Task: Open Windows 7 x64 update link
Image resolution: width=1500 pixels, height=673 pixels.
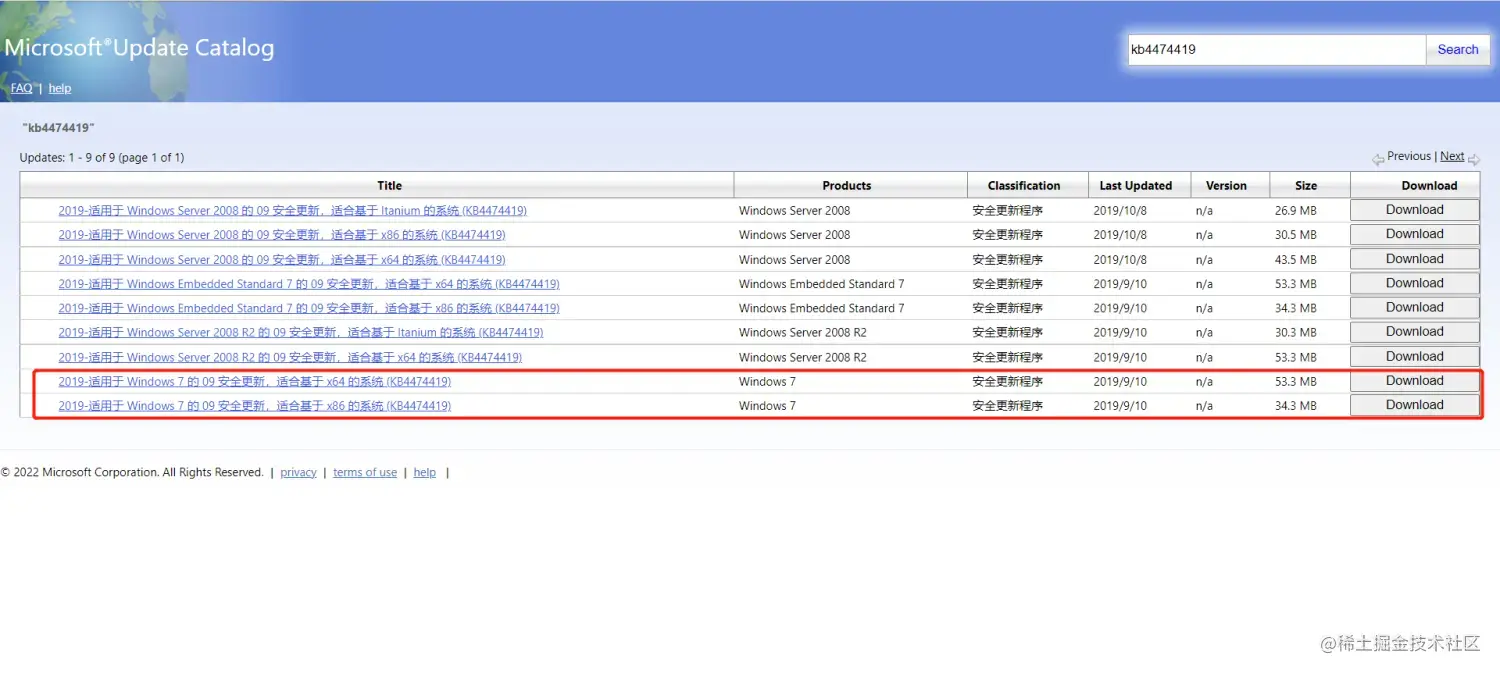Action: coord(254,381)
